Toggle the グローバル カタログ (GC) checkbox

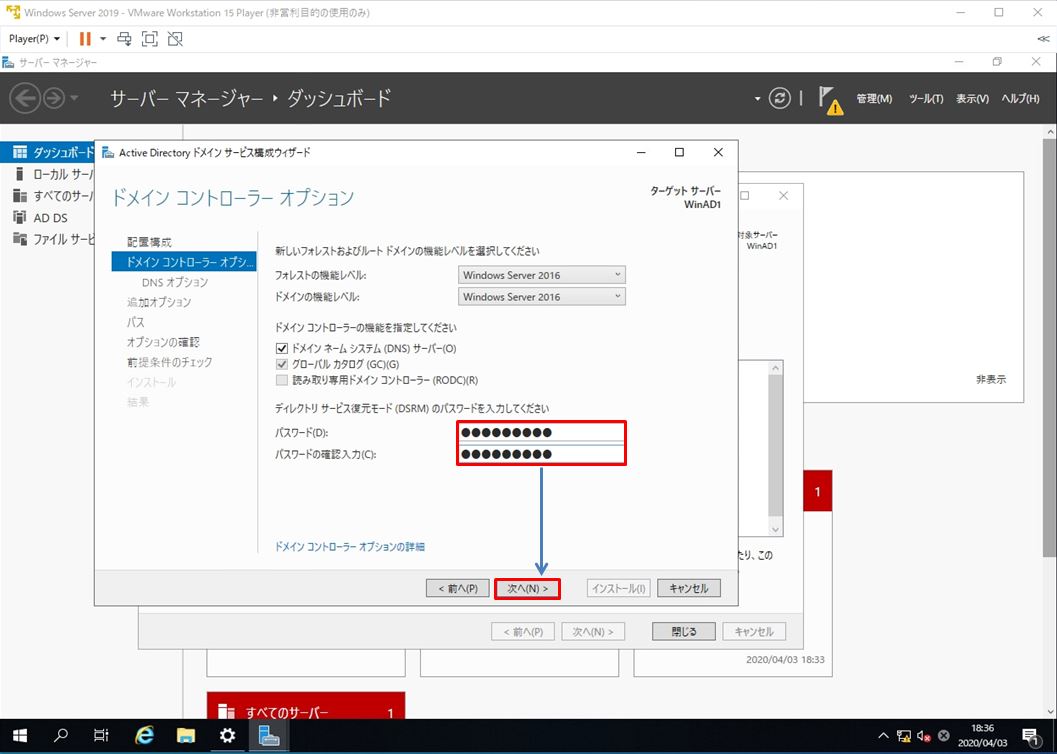pyautogui.click(x=282, y=365)
